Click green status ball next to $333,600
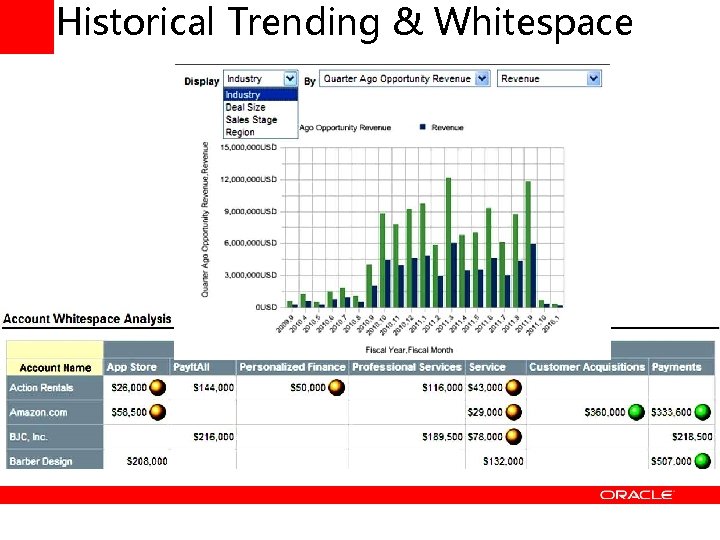Screen dimensions: 720x540 703,412
